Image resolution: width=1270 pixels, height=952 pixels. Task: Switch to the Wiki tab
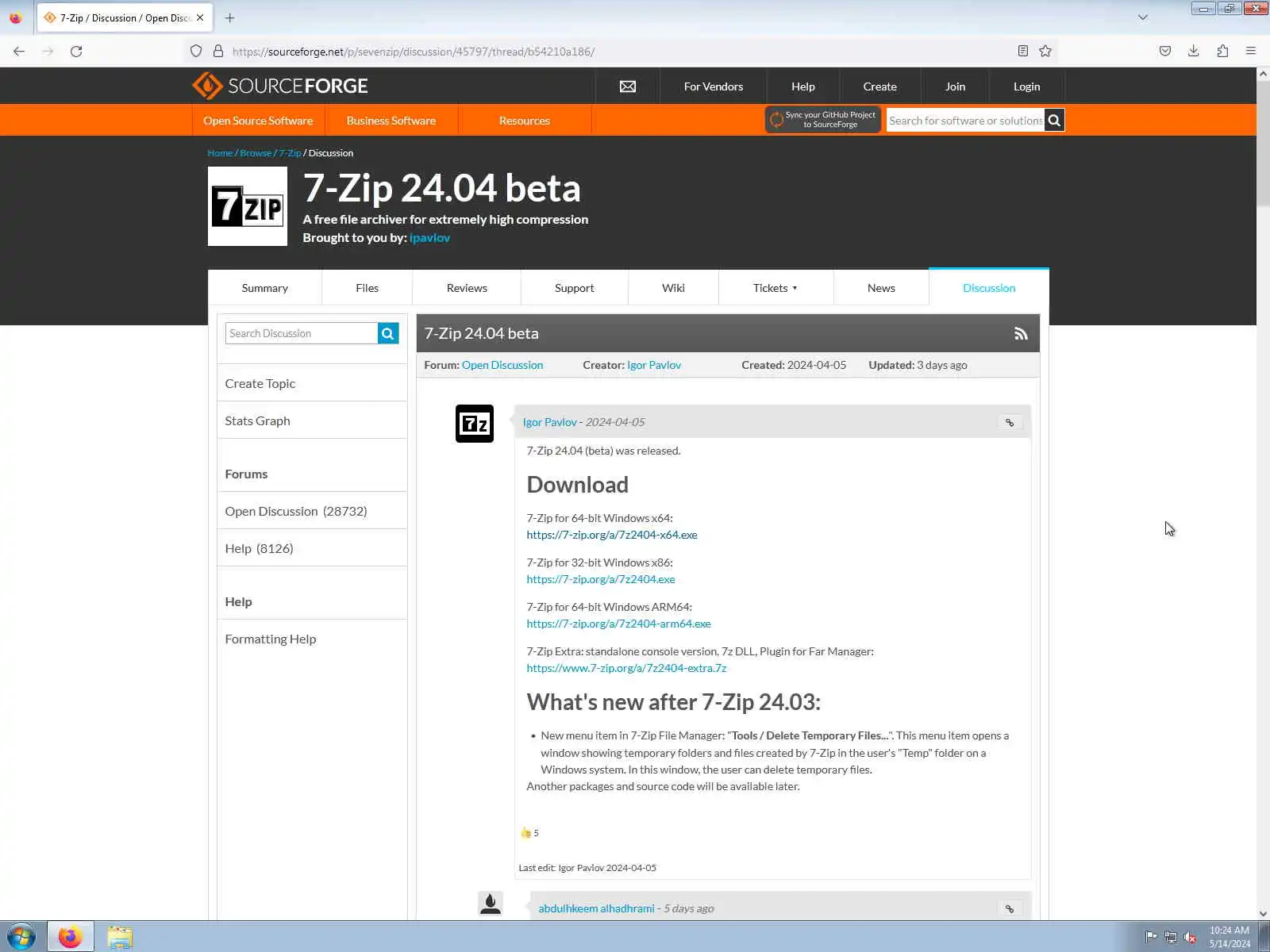pos(673,288)
